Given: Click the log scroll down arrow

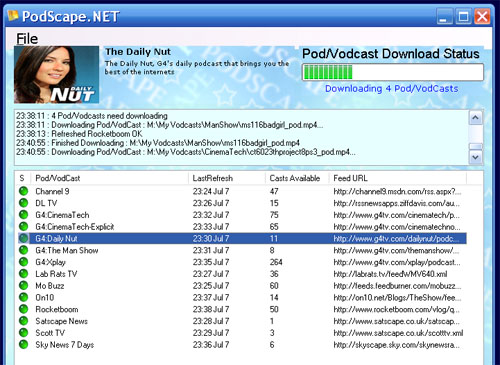Looking at the screenshot, I should 476,157.
